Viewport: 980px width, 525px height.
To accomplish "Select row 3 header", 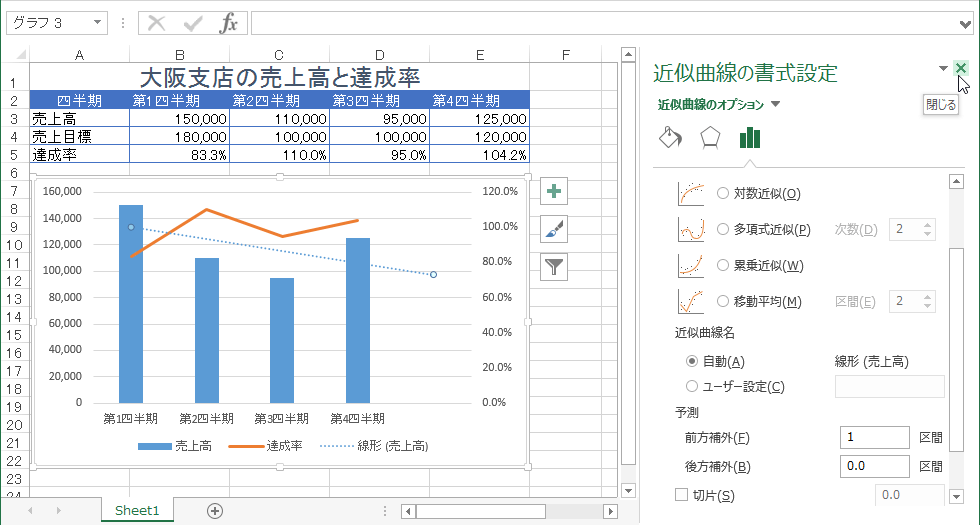I will click(14, 119).
